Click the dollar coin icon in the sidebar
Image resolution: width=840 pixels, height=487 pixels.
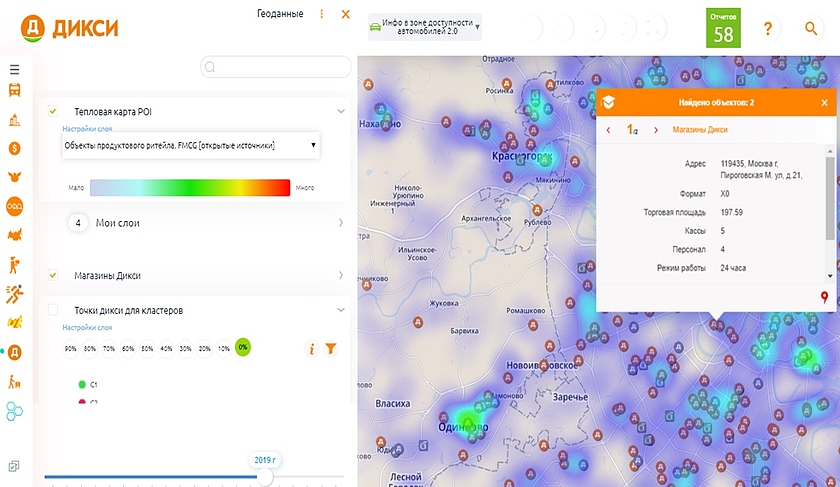pos(14,148)
